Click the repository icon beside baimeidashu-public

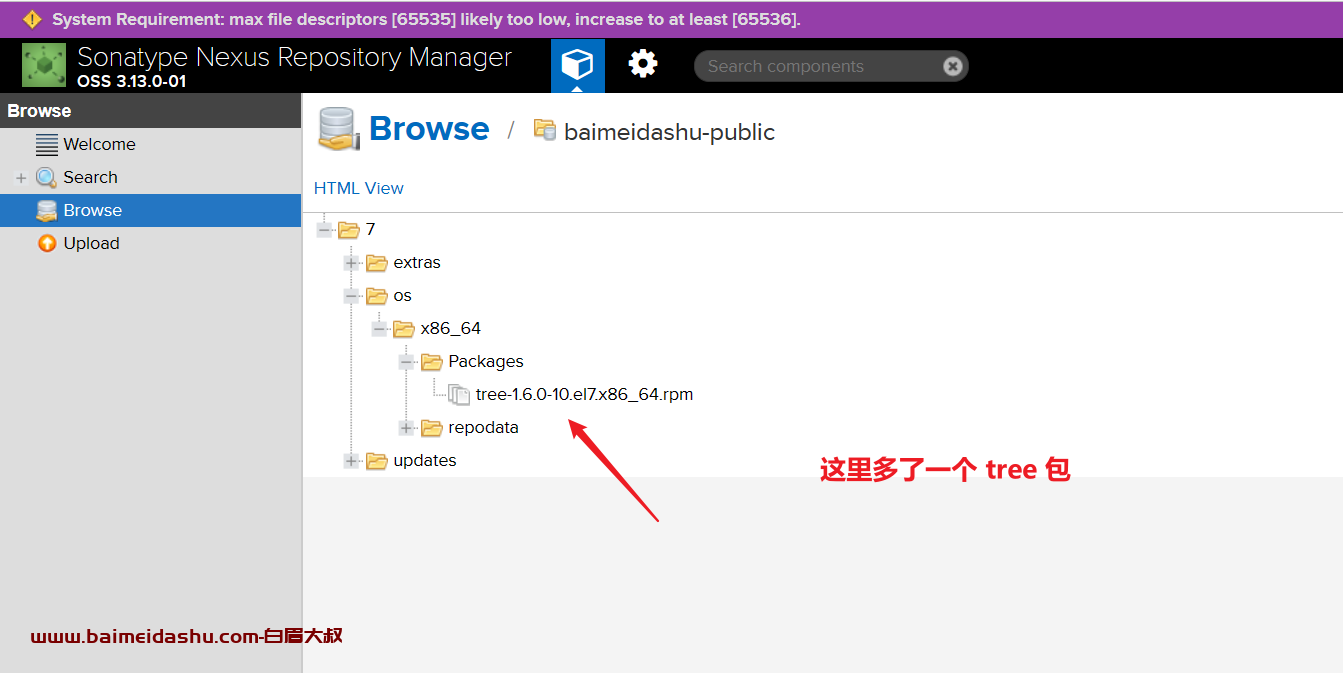coord(545,129)
